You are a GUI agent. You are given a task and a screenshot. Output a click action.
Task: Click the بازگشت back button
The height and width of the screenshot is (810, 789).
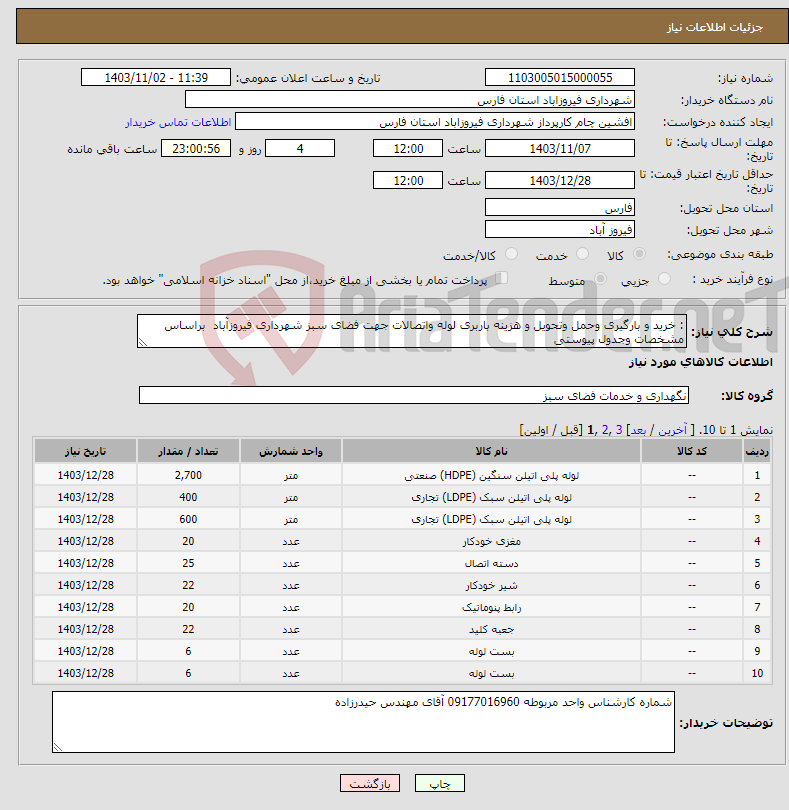(x=370, y=783)
